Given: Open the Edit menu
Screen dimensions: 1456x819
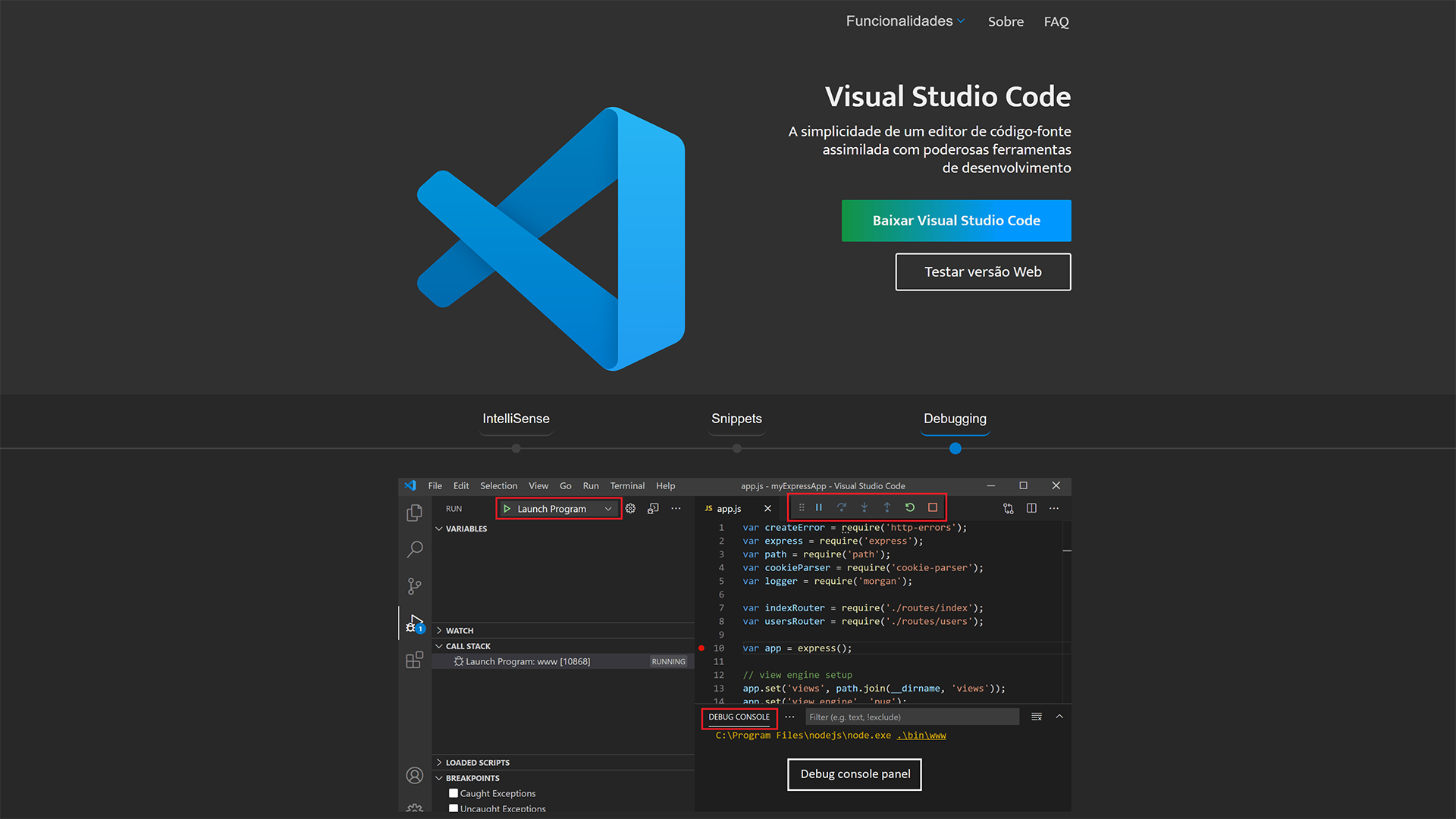Looking at the screenshot, I should coord(461,486).
